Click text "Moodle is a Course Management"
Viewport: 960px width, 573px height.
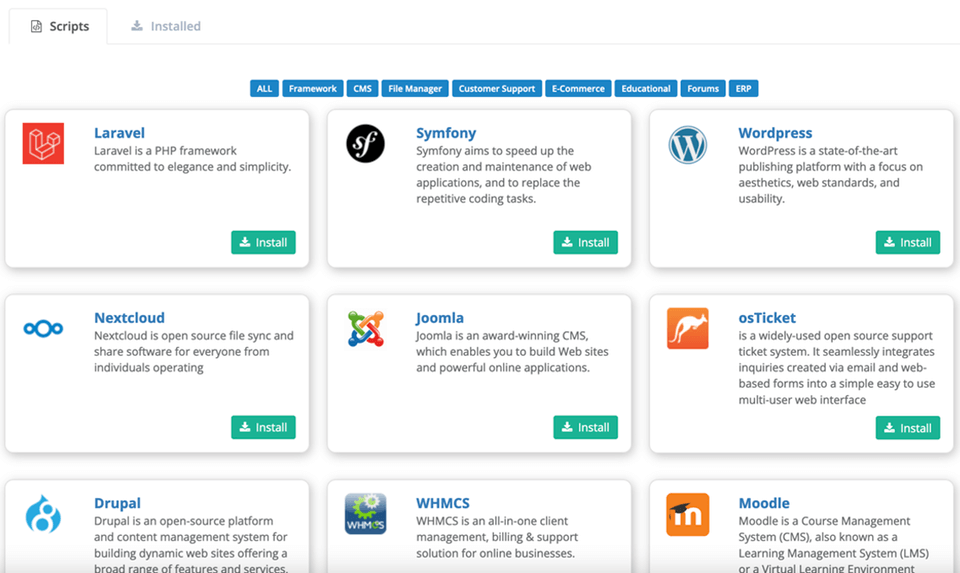click(x=824, y=521)
